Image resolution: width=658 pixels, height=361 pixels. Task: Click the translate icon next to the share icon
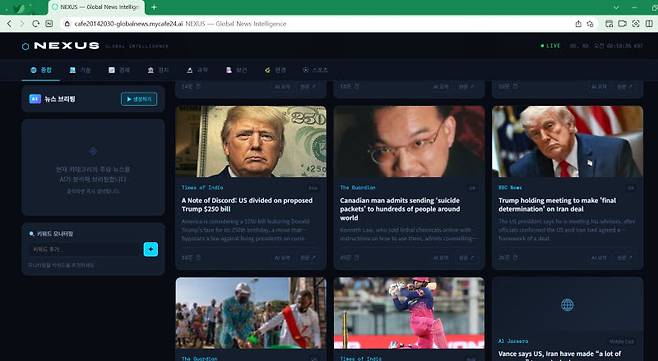coord(590,24)
